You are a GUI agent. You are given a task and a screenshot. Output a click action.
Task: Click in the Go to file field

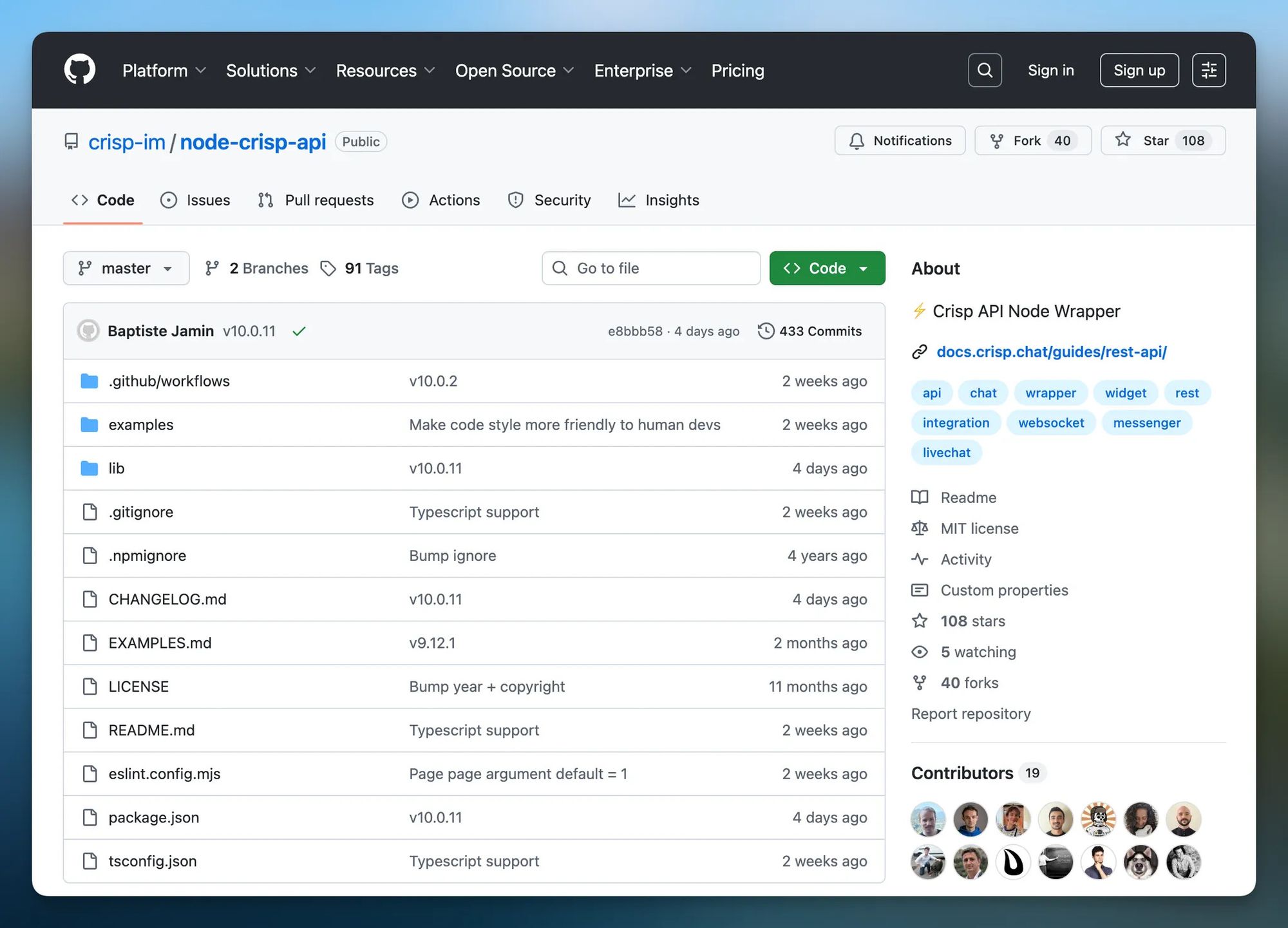651,268
